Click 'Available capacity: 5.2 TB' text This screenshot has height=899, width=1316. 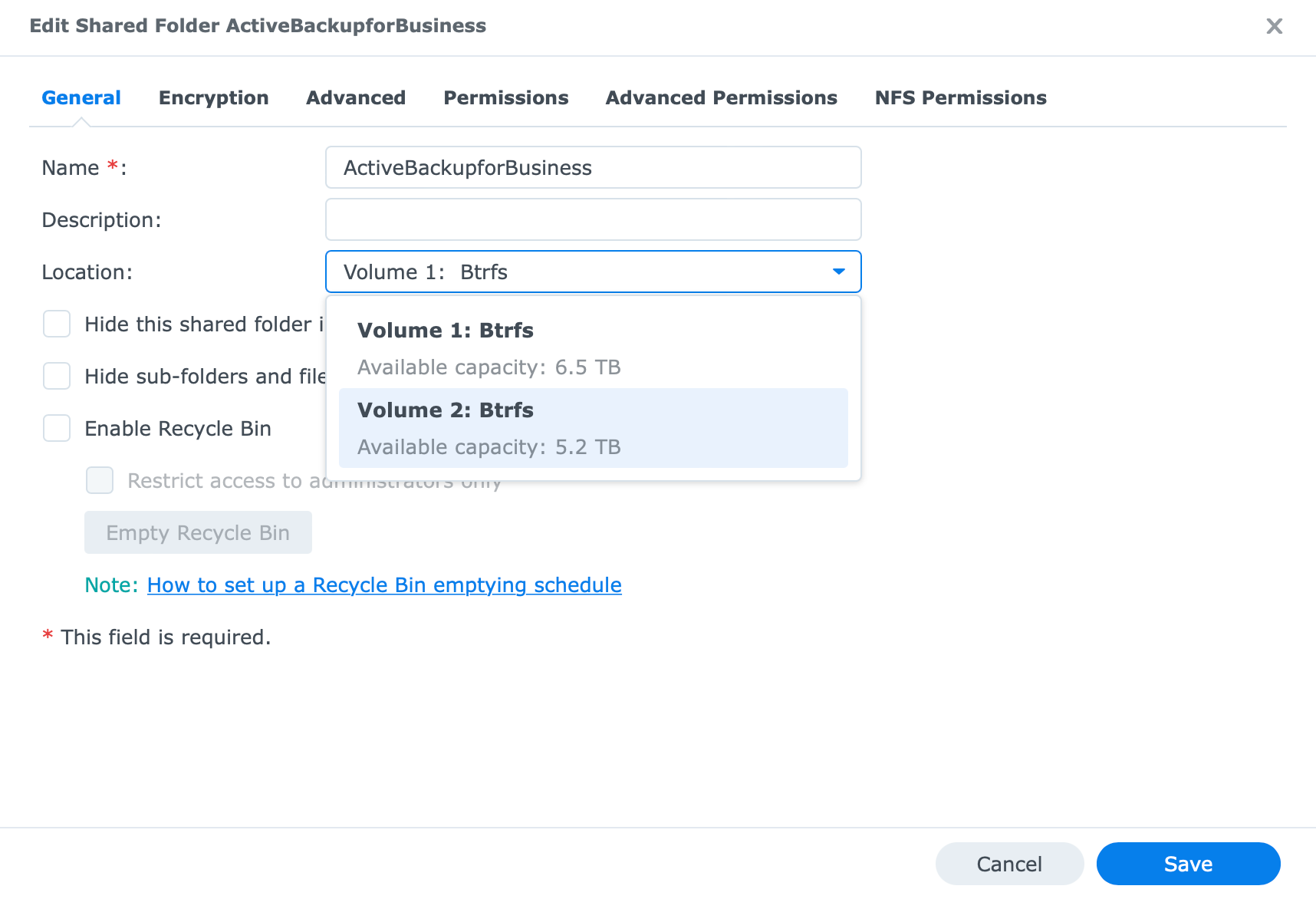(x=489, y=447)
